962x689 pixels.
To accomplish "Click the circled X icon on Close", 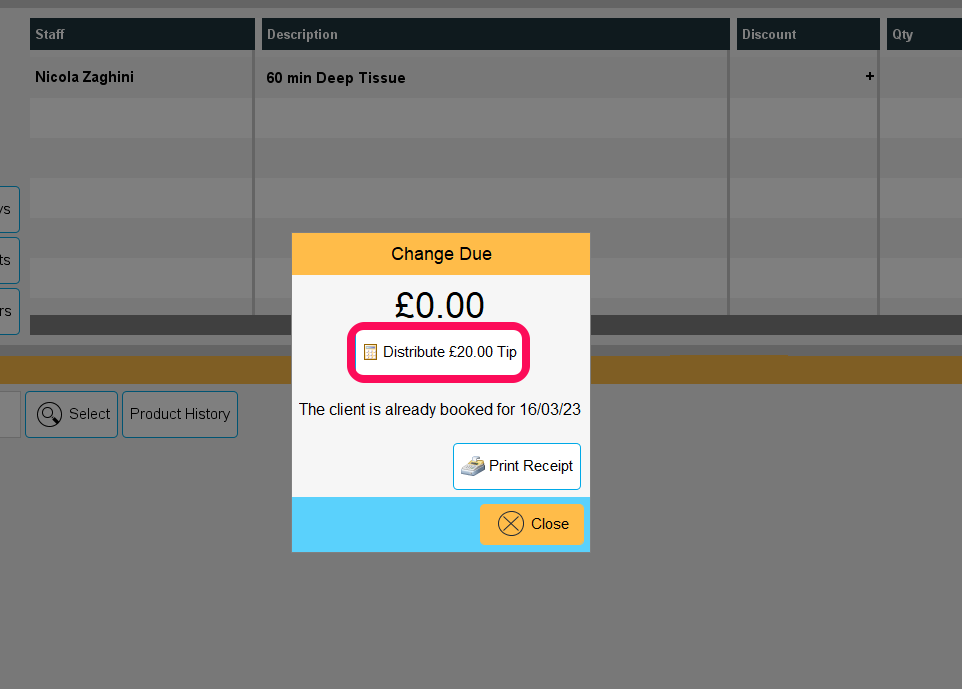I will click(510, 524).
